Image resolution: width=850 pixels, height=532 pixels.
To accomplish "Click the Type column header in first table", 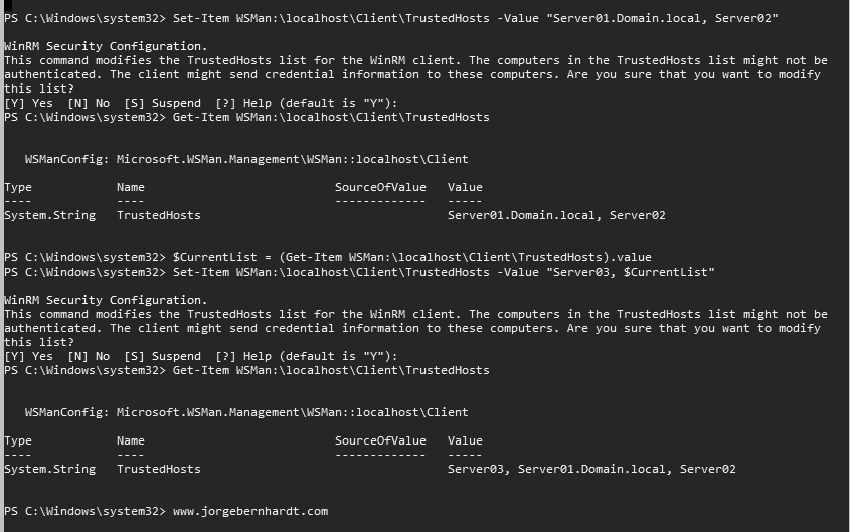I will tap(18, 187).
